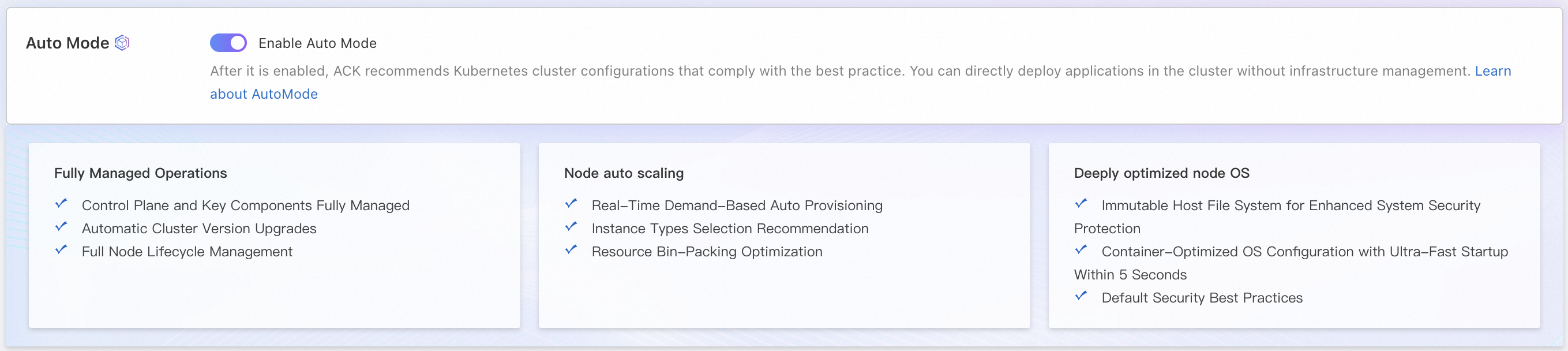Click checkmark beside Control Plane and Key Components
The width and height of the screenshot is (1568, 351).
(x=61, y=204)
